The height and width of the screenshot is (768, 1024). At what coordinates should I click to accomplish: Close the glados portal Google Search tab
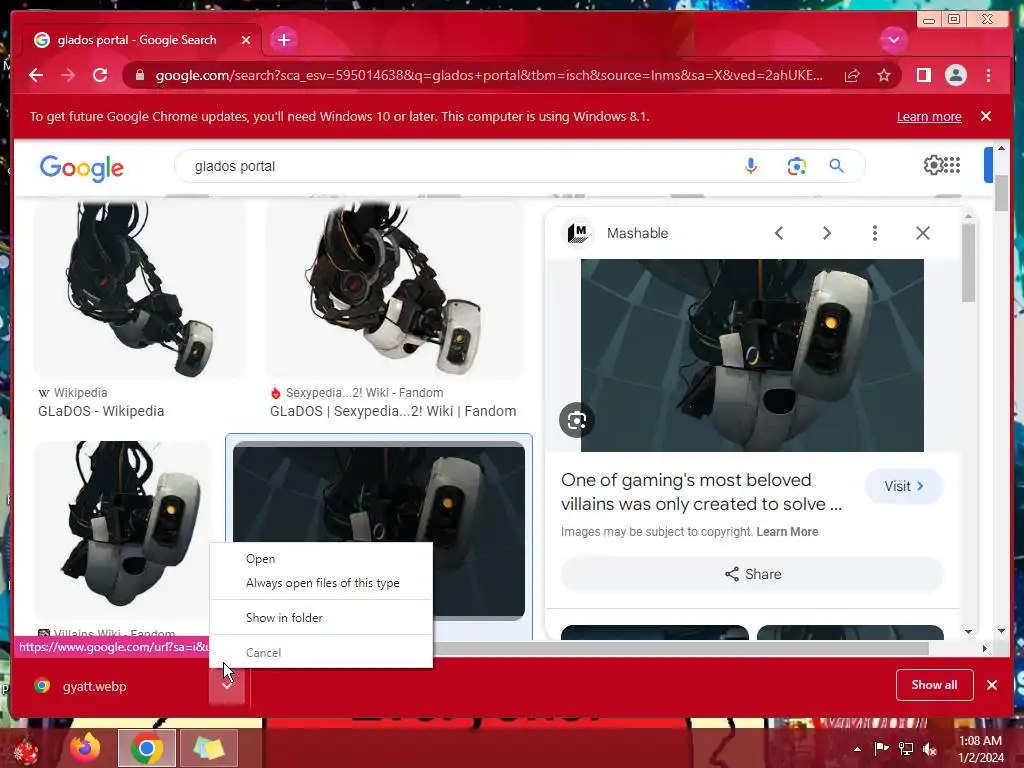point(246,40)
